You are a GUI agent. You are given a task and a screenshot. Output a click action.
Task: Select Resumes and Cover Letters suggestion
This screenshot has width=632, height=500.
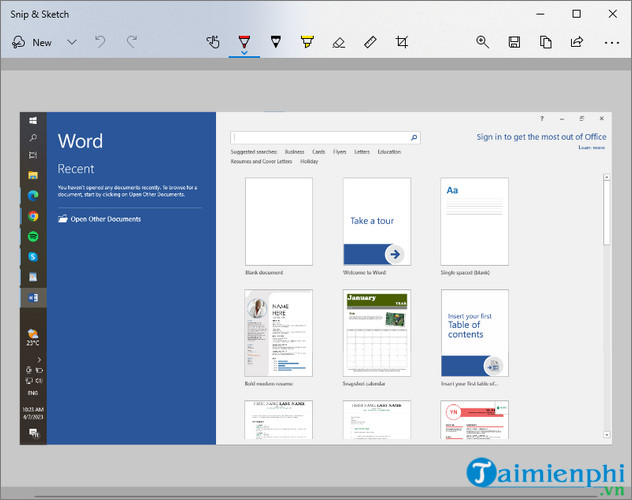(261, 162)
